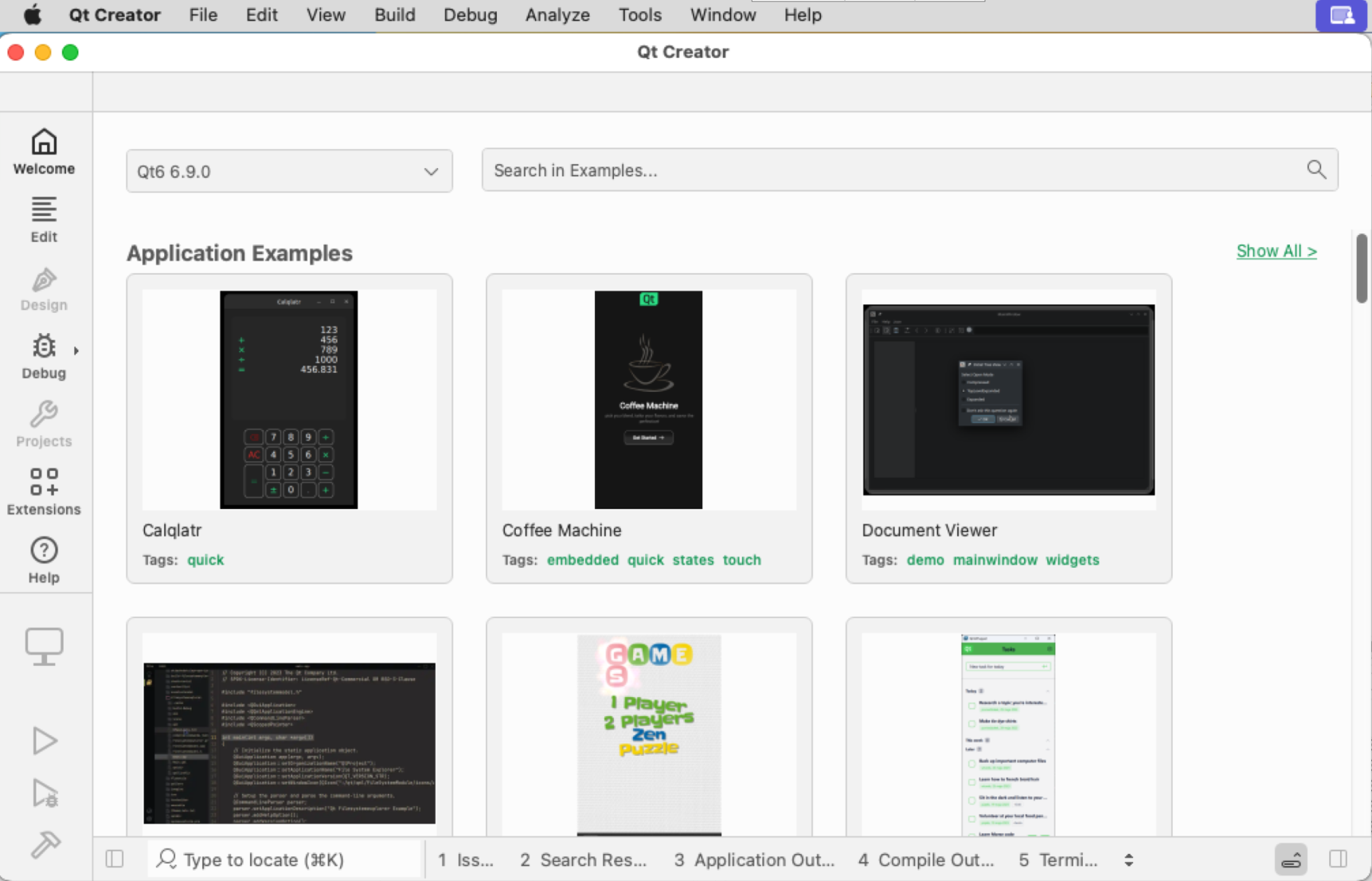Open the Application Output pane
Image resolution: width=1372 pixels, height=881 pixels.
[x=754, y=859]
